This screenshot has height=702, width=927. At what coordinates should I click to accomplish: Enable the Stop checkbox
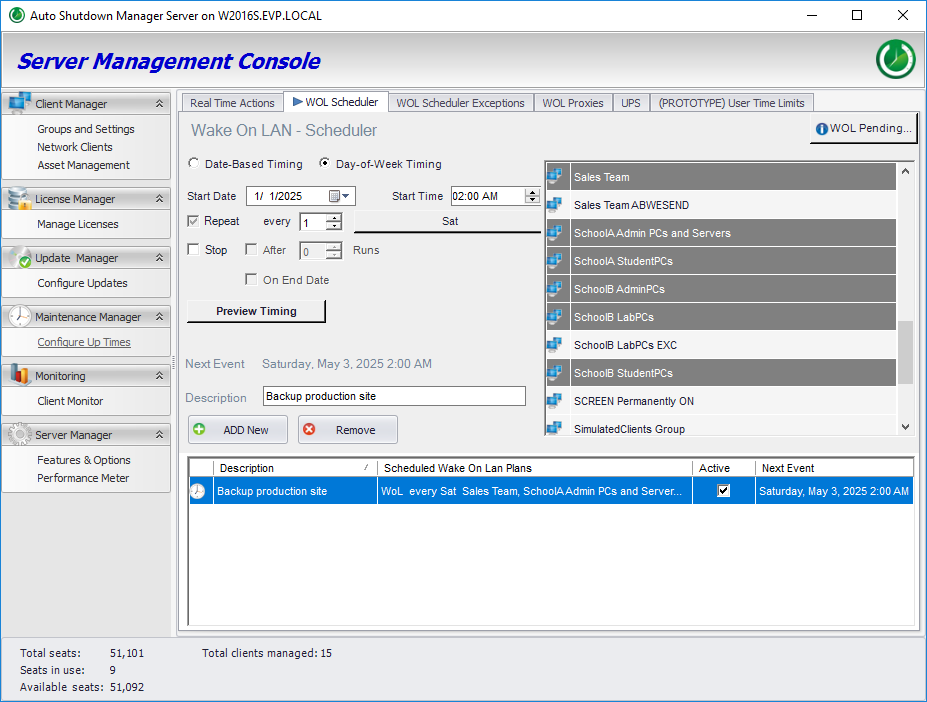194,250
